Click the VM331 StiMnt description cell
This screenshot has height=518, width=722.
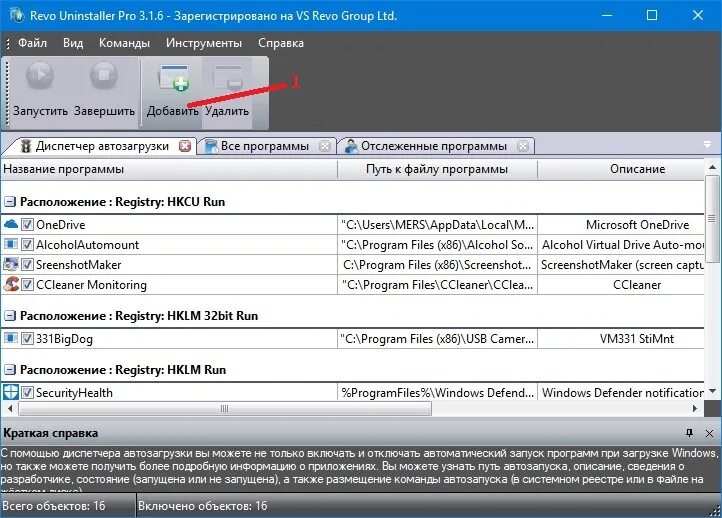coord(621,339)
